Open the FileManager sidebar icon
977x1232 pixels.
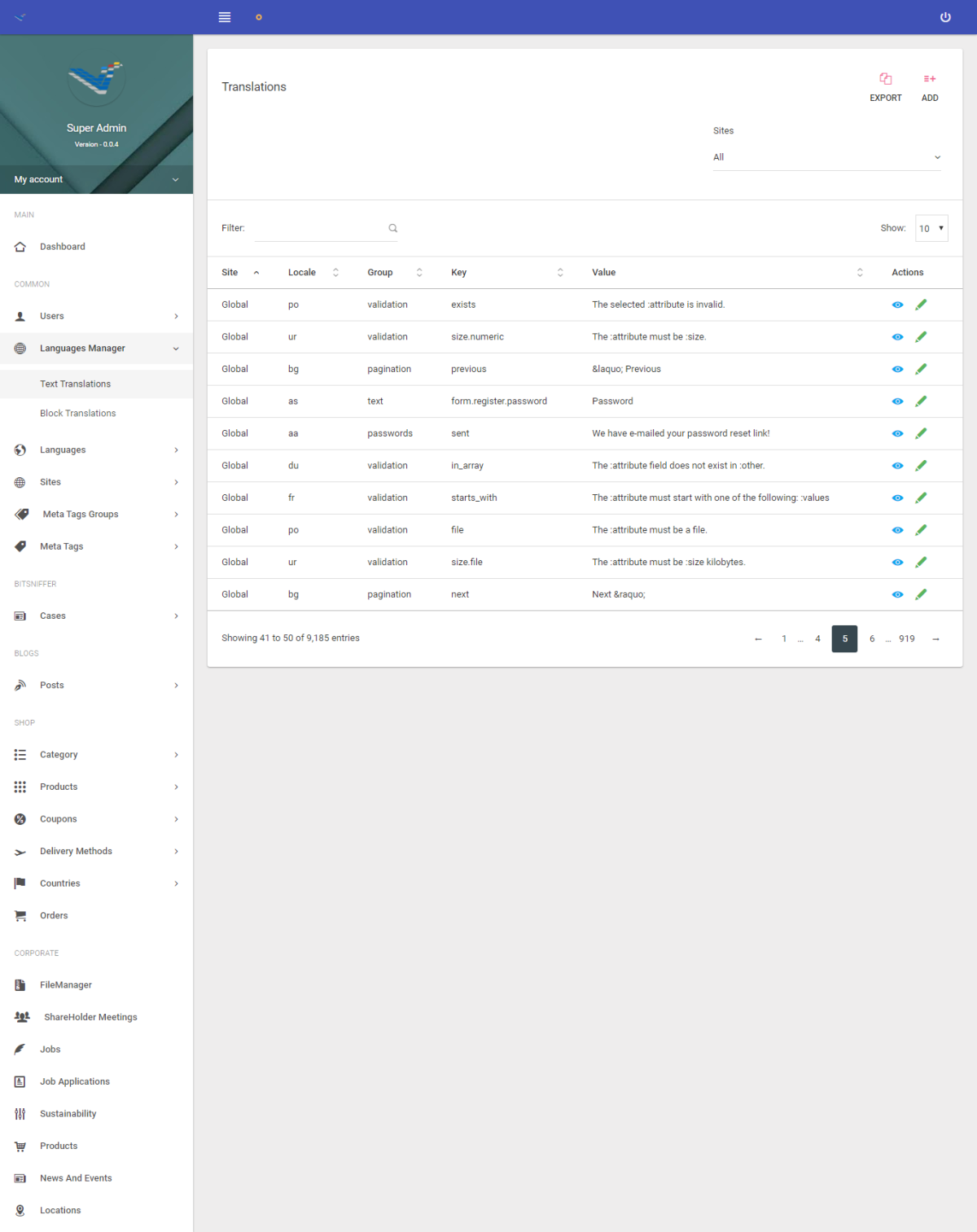19,984
